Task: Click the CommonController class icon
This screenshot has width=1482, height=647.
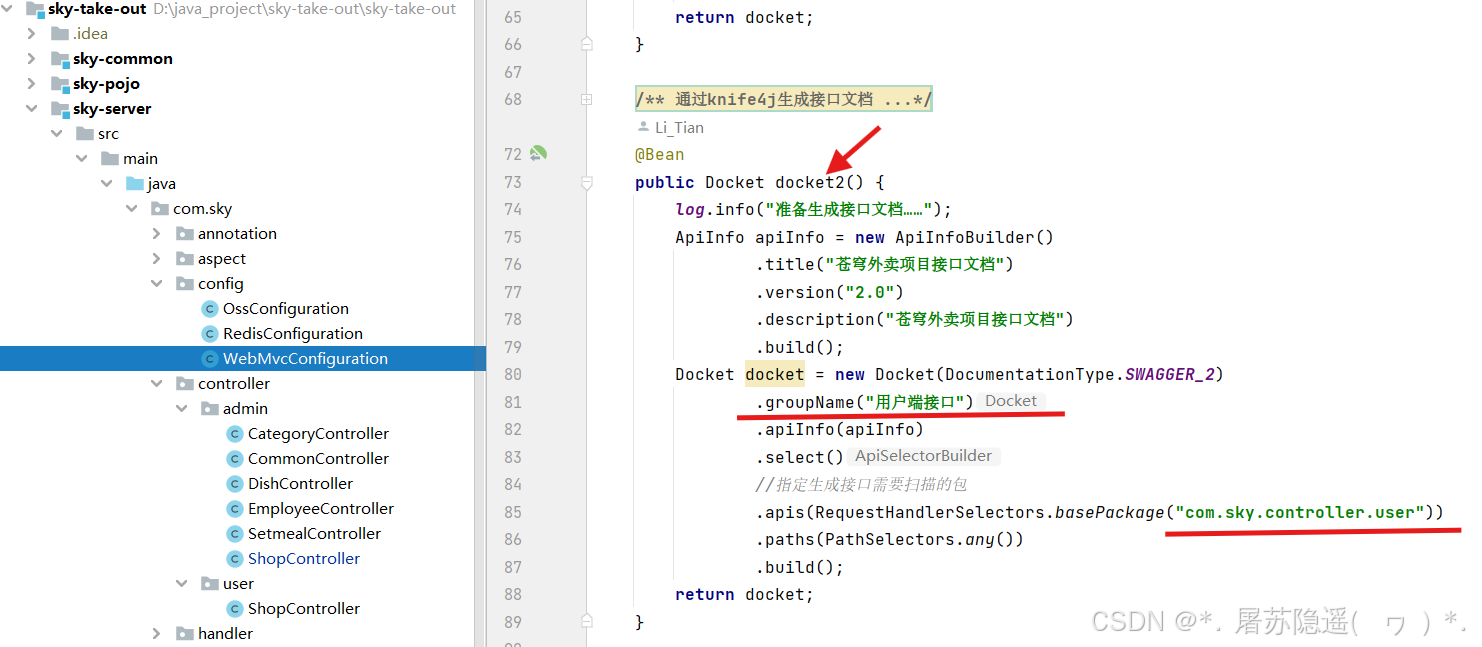Action: (235, 459)
